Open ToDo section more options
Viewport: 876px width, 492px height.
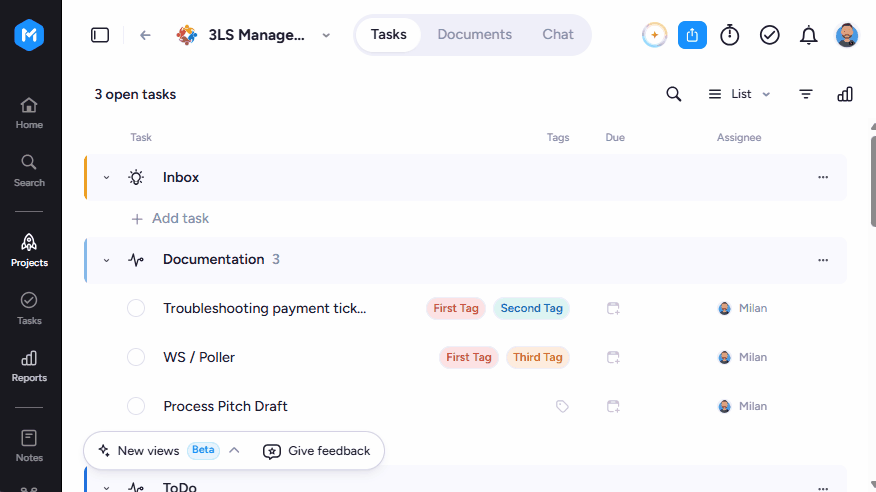point(823,488)
